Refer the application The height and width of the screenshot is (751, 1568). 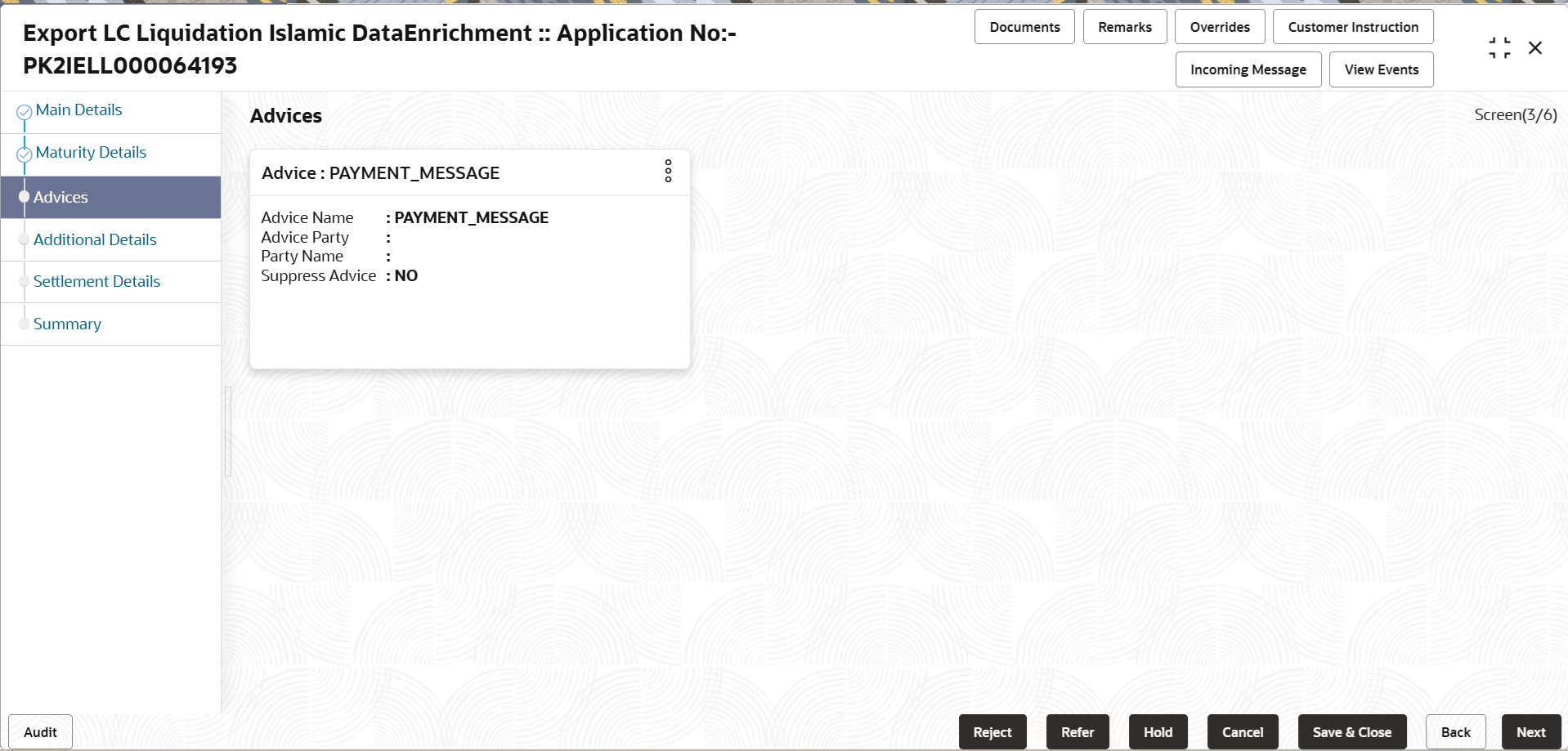1077,732
